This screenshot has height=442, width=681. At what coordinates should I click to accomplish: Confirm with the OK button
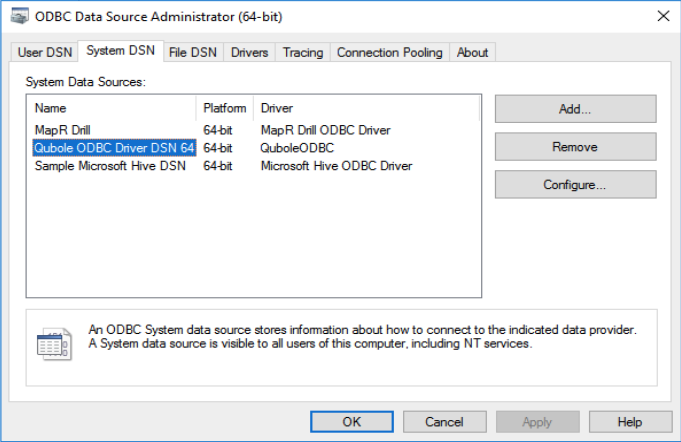click(352, 422)
